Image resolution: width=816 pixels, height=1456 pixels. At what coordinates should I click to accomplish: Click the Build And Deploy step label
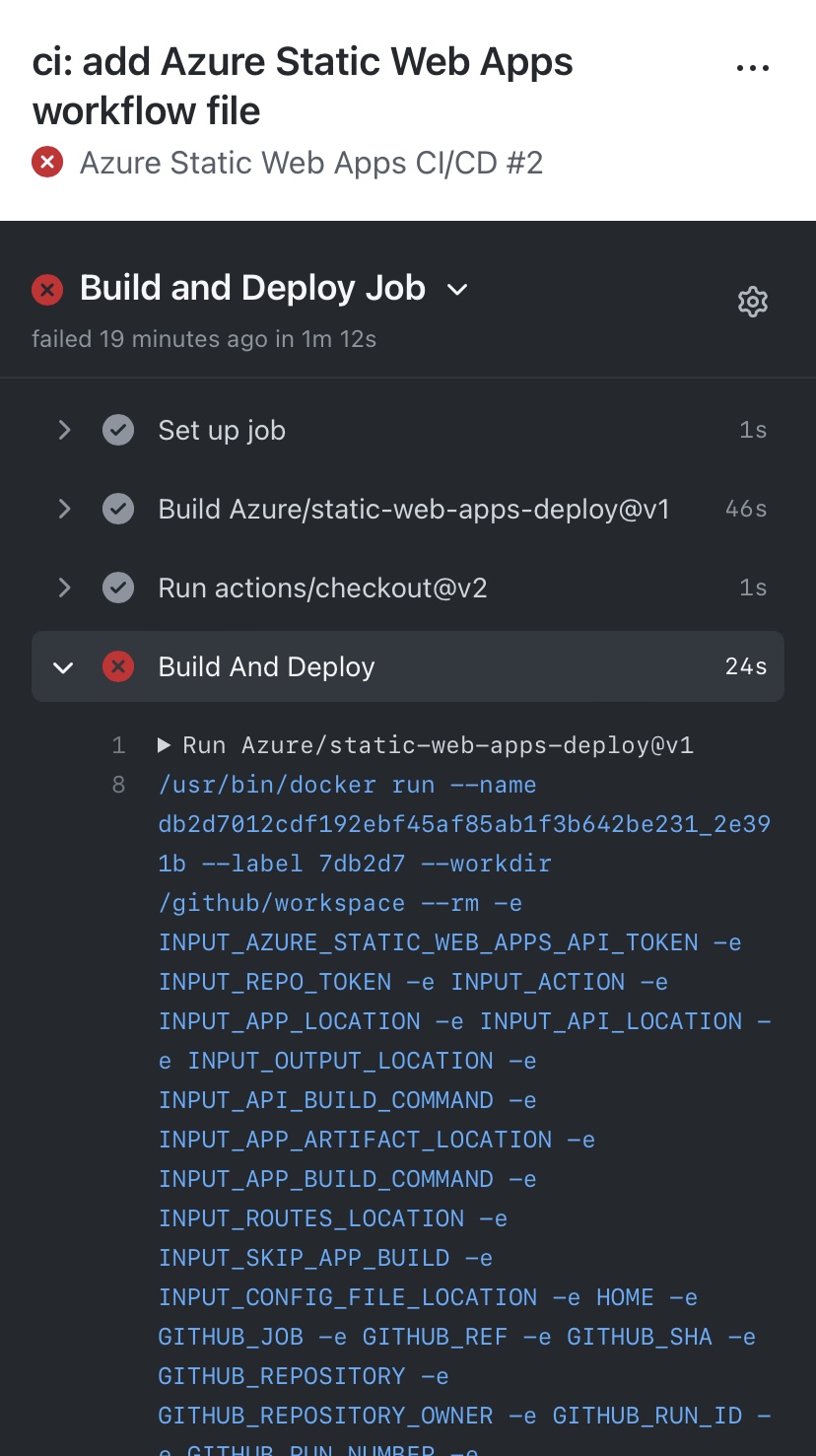(x=267, y=667)
